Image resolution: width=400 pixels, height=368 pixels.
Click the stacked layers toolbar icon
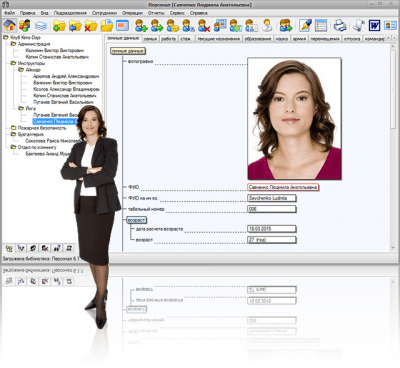coord(41,25)
